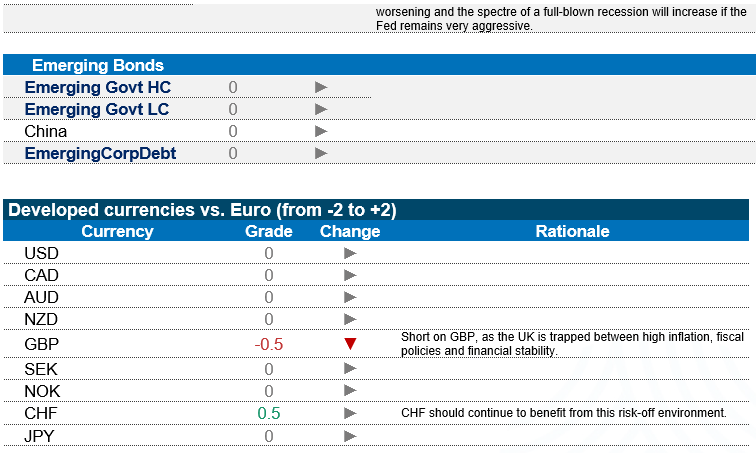
Task: Click the EmergingCorpDebt change arrow
Action: pyautogui.click(x=321, y=153)
